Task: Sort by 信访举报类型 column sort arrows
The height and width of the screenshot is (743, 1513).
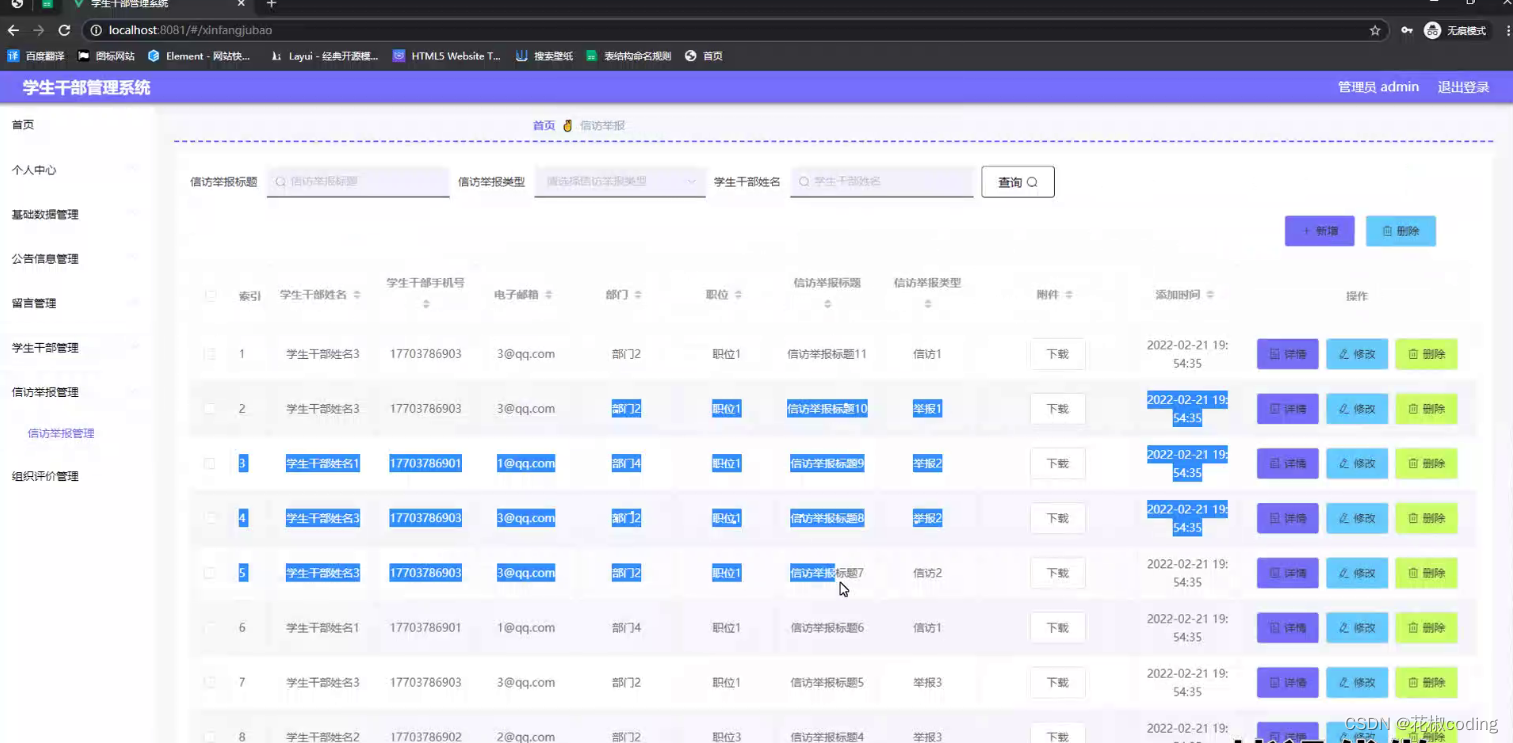Action: pyautogui.click(x=927, y=304)
